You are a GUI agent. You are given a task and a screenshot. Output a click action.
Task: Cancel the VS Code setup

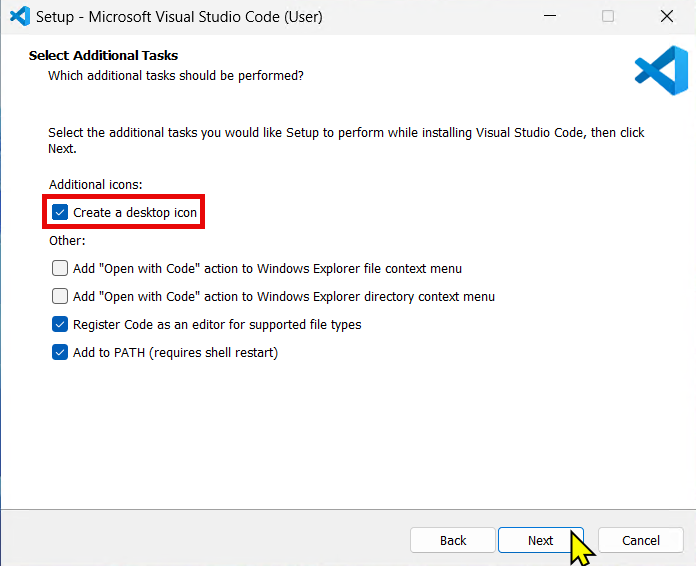pos(641,540)
